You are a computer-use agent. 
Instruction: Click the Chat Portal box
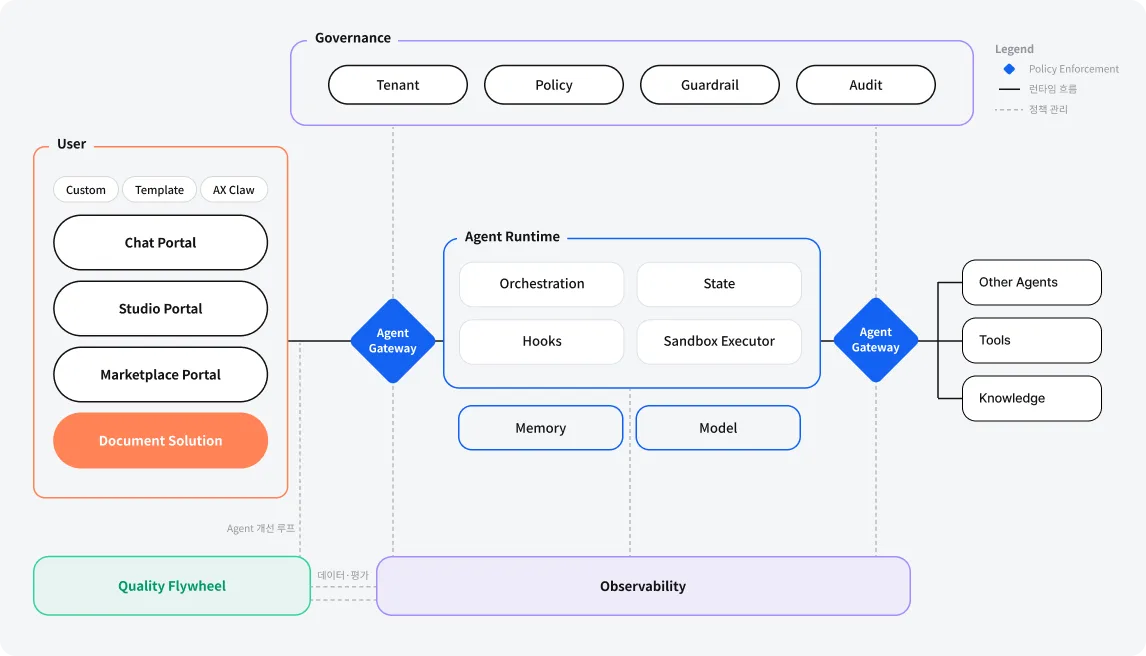click(x=160, y=243)
